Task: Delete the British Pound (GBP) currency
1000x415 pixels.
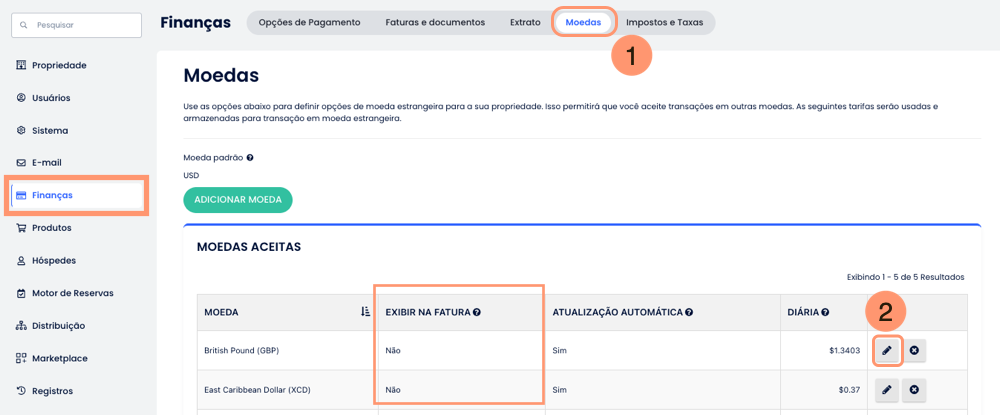Action: pyautogui.click(x=914, y=351)
